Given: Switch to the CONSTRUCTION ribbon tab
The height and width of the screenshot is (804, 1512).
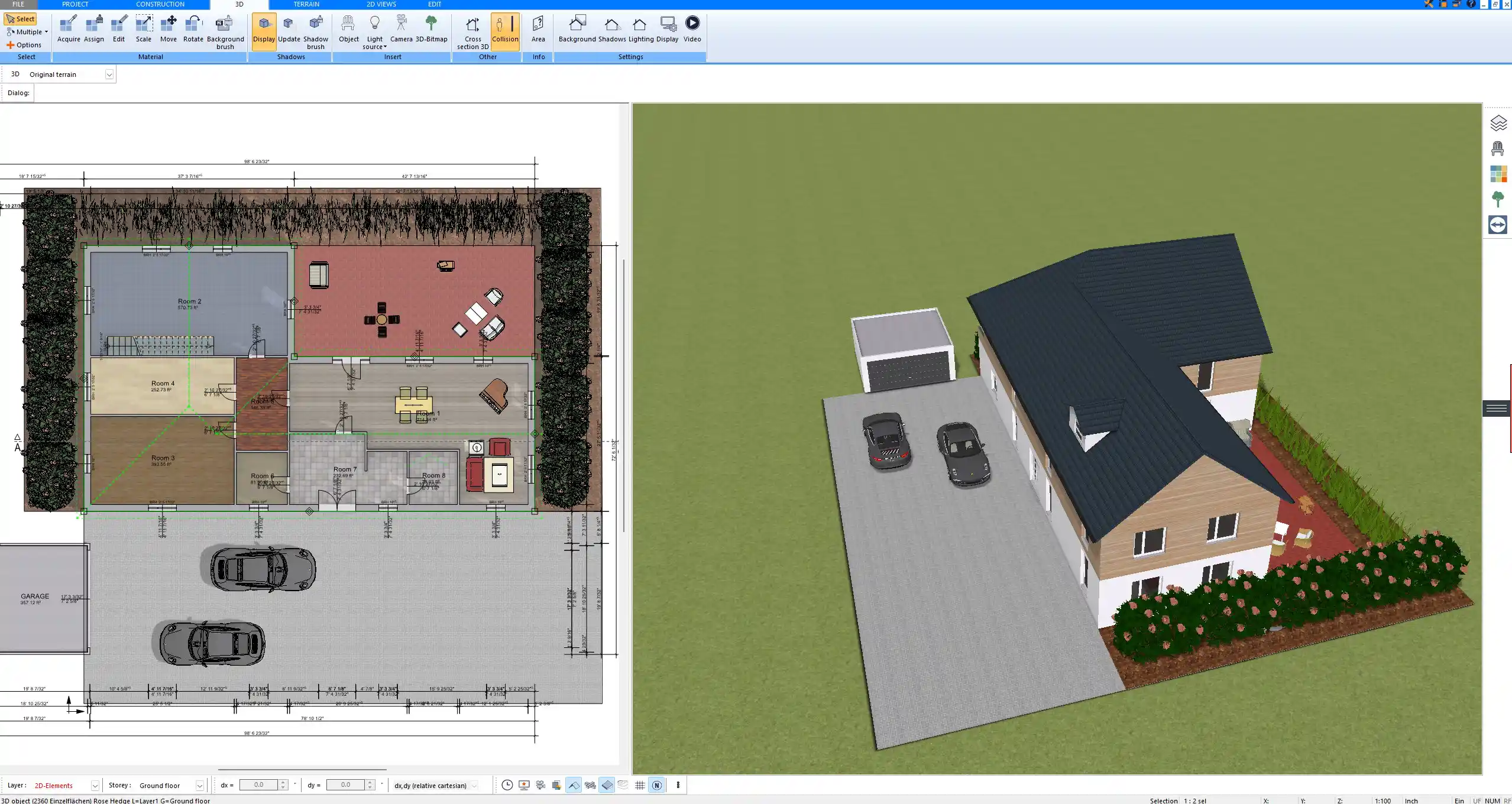Looking at the screenshot, I should click(x=160, y=4).
